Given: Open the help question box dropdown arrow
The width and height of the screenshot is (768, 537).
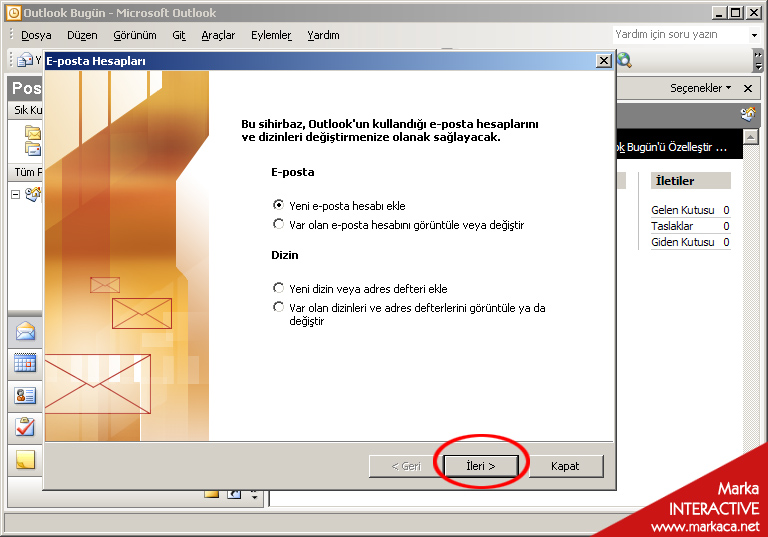Looking at the screenshot, I should (x=754, y=35).
